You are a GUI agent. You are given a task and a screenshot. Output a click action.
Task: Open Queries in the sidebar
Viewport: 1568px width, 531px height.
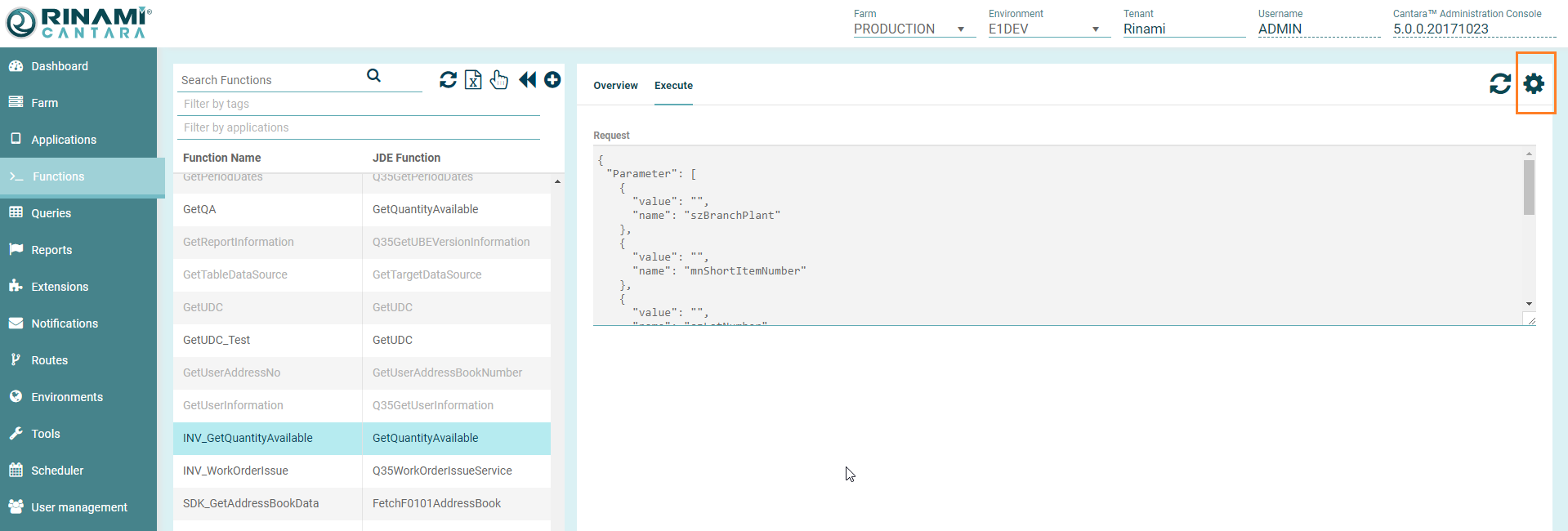(x=51, y=213)
